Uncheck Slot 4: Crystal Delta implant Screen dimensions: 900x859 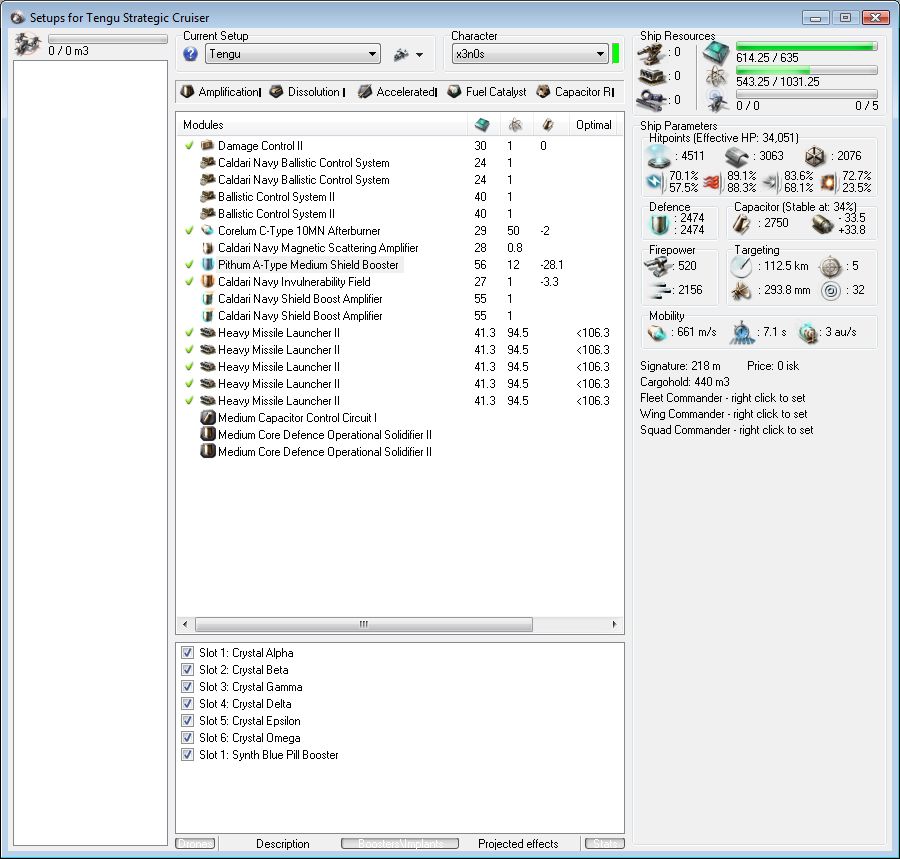point(187,703)
